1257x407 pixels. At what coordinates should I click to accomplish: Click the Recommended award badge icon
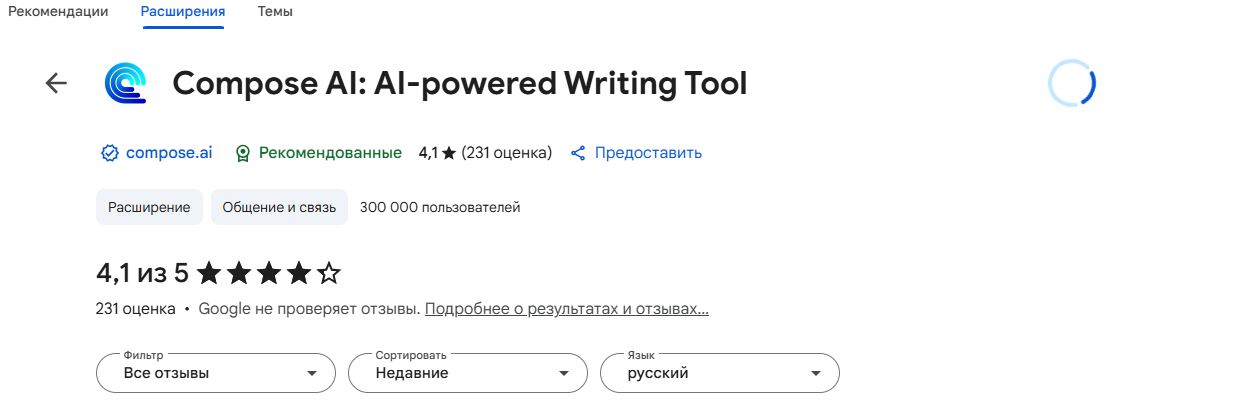242,153
